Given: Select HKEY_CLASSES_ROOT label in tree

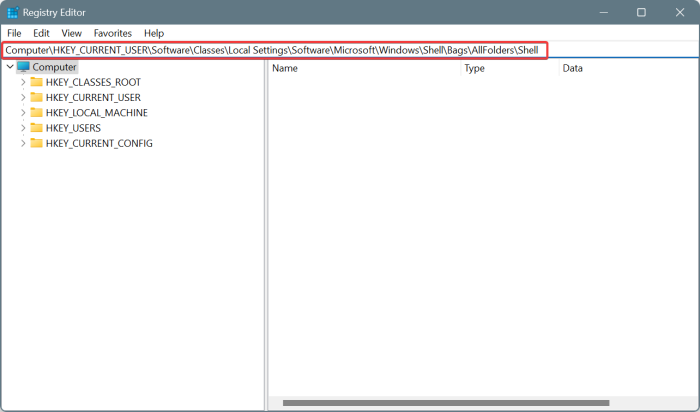Looking at the screenshot, I should click(93, 83).
